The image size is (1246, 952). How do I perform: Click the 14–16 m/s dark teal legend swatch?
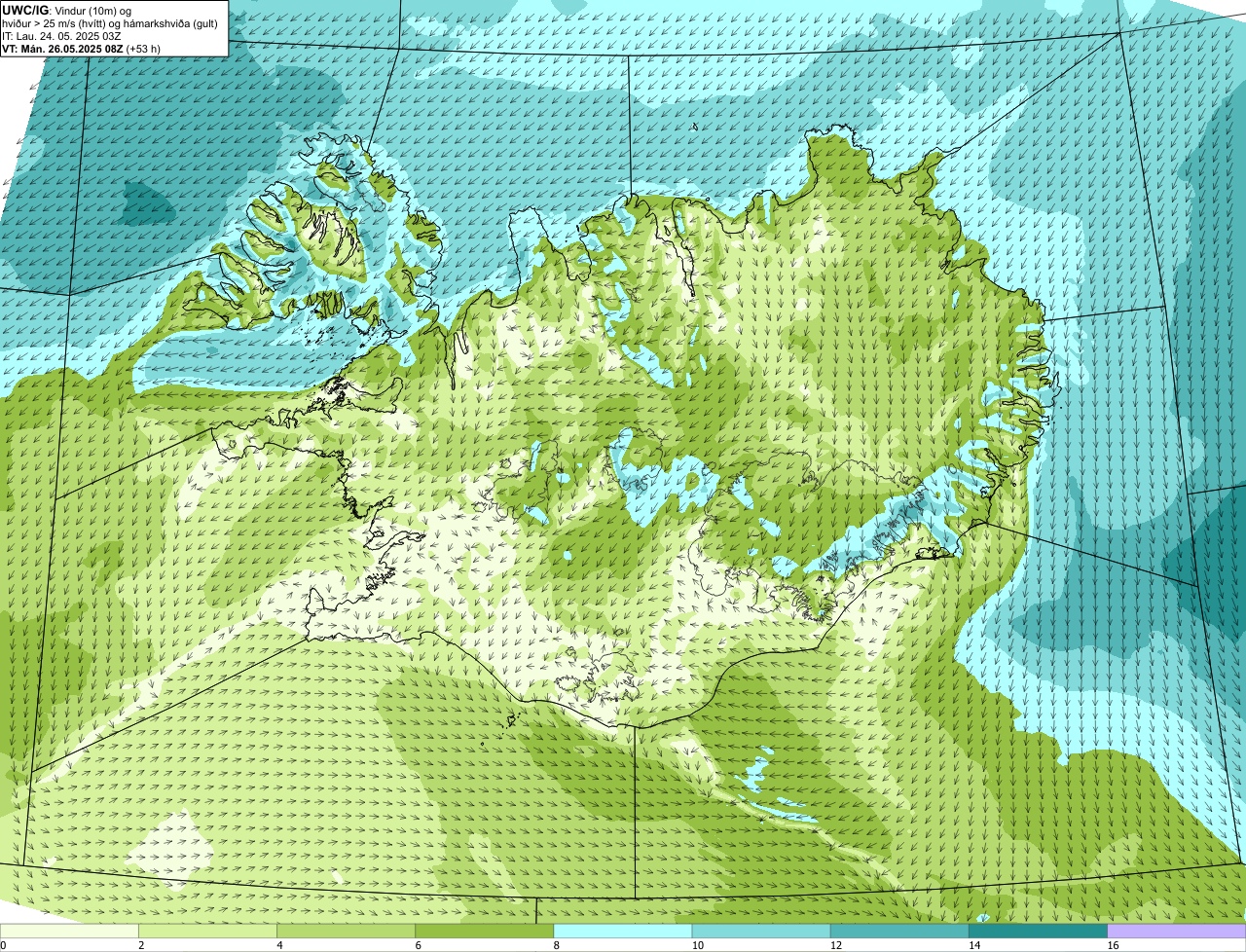tap(1038, 931)
